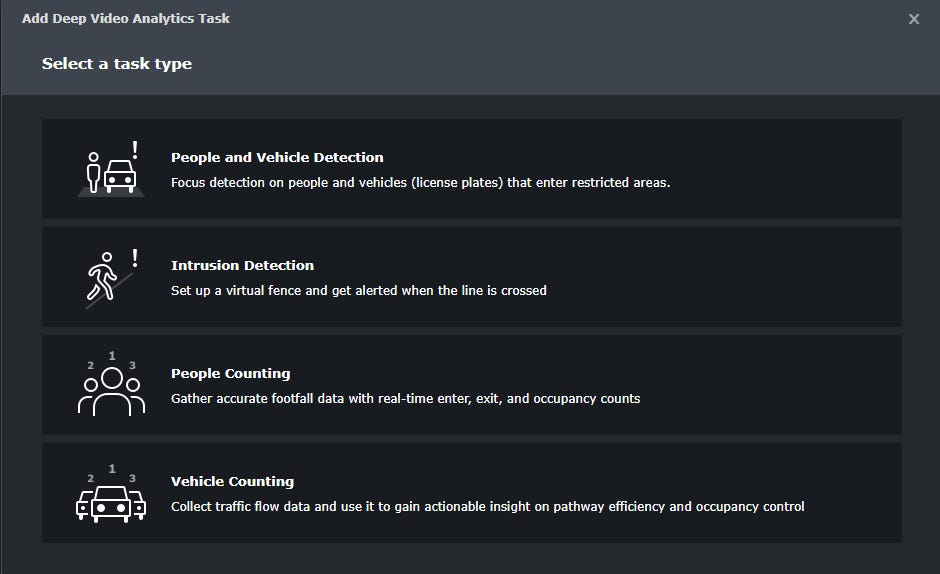Click the 'Add Deep Video Analytics Task' window title
This screenshot has height=574, width=940.
[x=126, y=18]
